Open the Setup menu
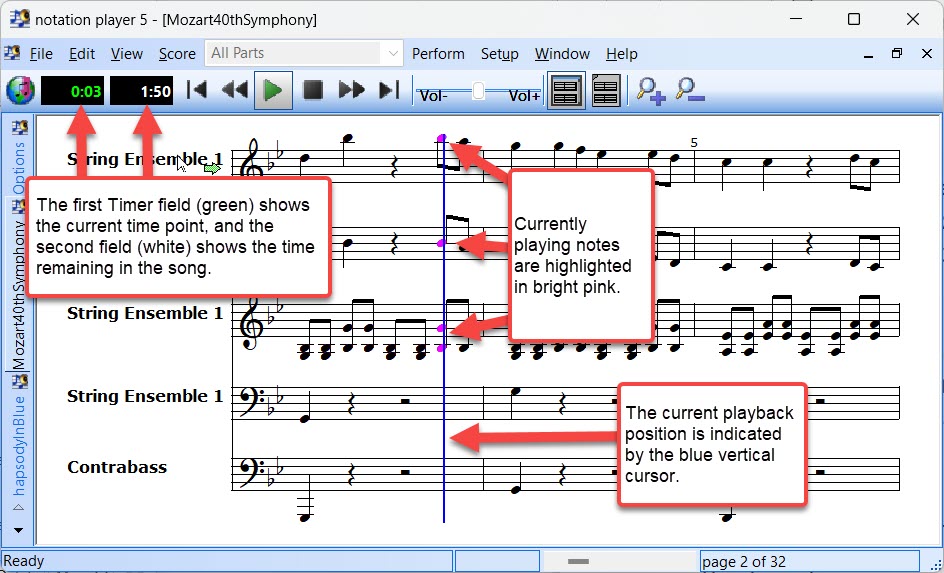944x573 pixels. coord(500,54)
